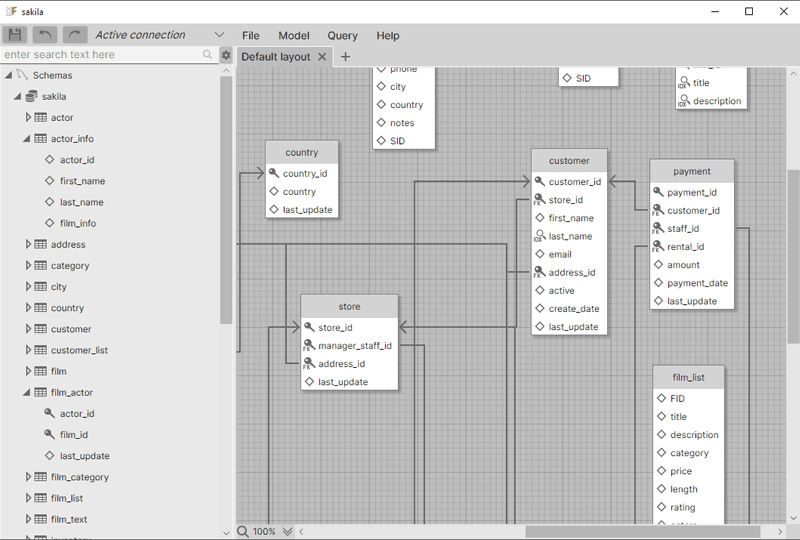The height and width of the screenshot is (540, 800).
Task: Collapse the film_actor table node
Action: coord(29,393)
